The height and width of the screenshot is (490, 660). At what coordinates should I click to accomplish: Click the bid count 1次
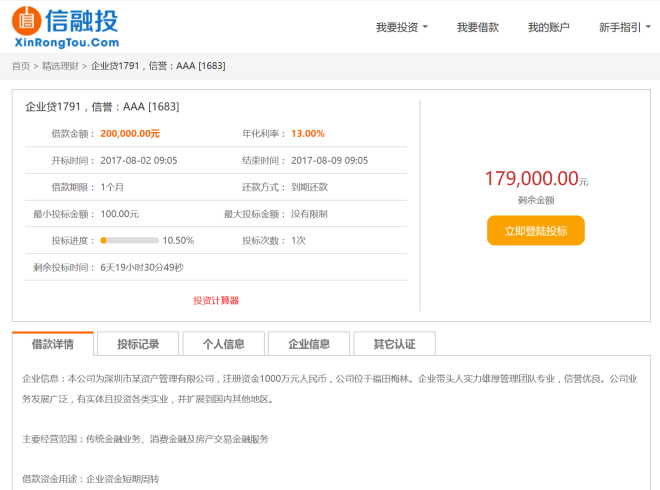click(x=298, y=240)
